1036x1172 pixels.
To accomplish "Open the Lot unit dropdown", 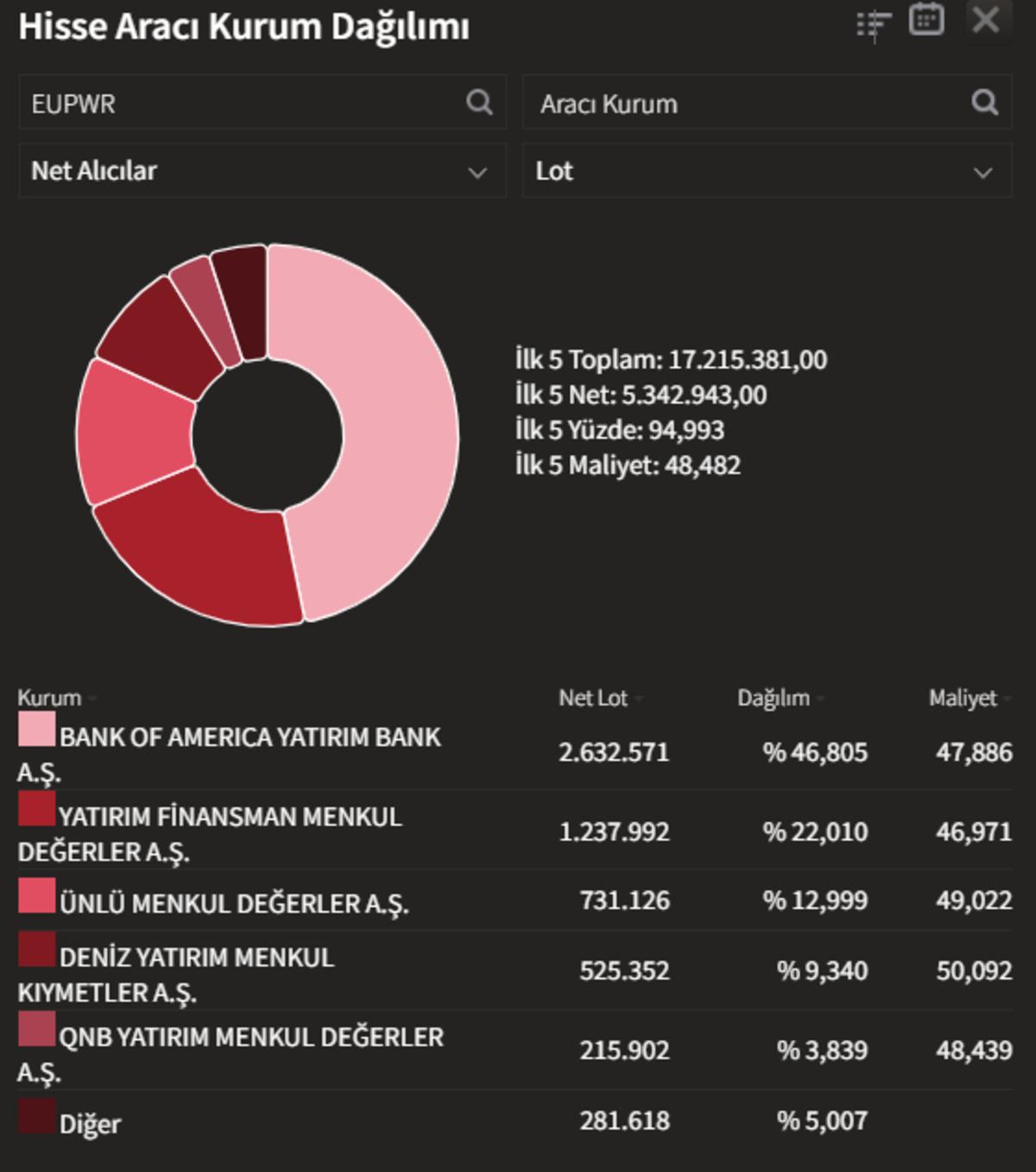I will click(766, 171).
